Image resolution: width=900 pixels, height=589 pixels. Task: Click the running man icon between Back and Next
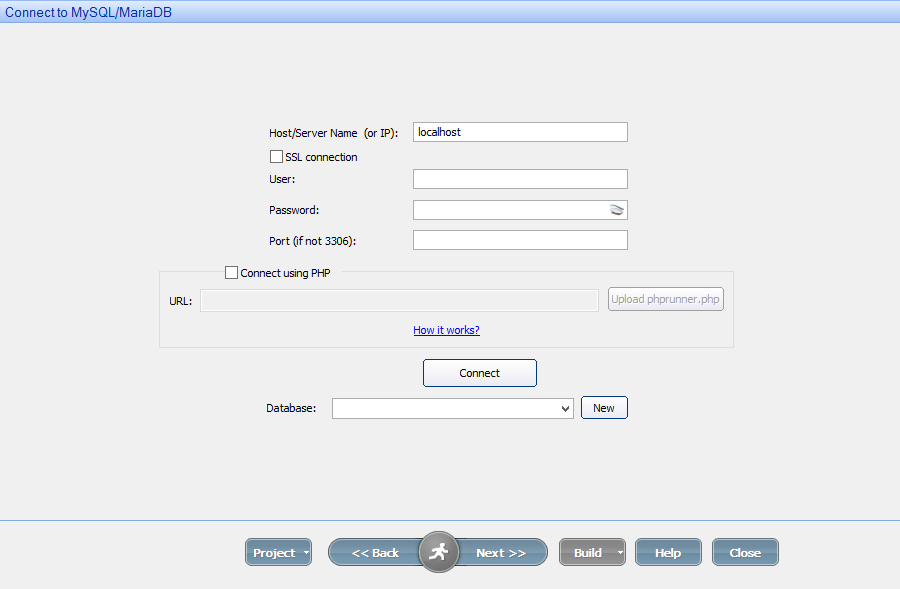tap(438, 551)
